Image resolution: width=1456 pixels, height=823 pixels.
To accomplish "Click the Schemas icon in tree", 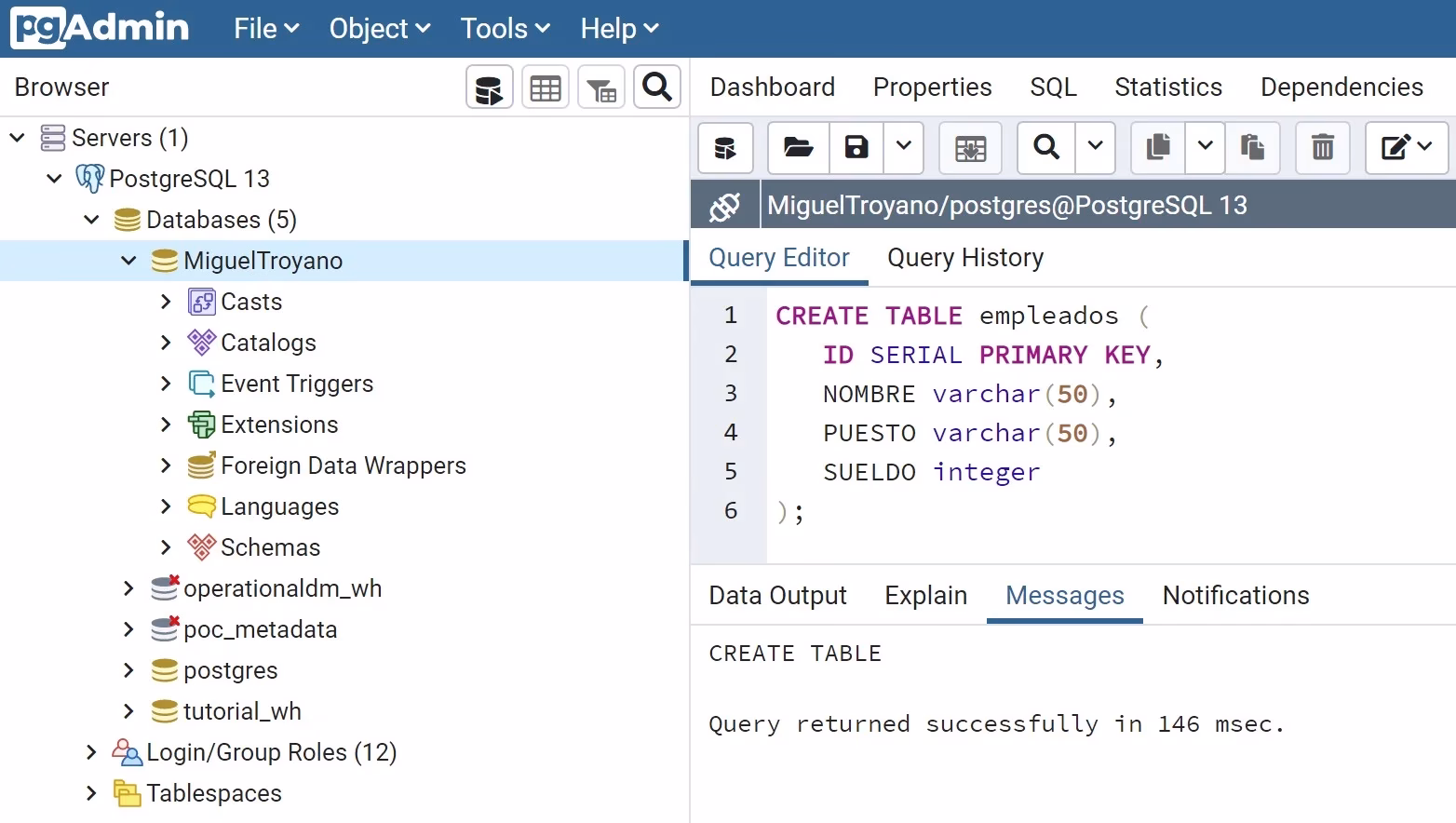I will point(202,547).
